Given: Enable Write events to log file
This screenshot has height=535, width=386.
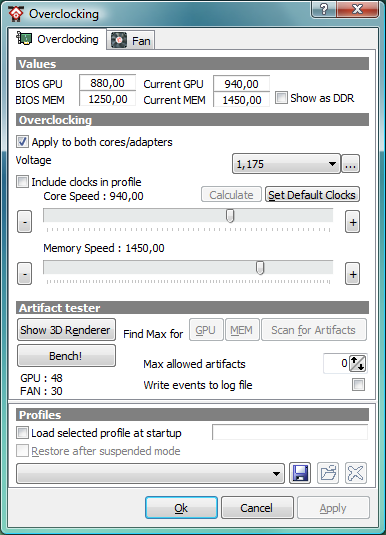Looking at the screenshot, I should point(358,385).
